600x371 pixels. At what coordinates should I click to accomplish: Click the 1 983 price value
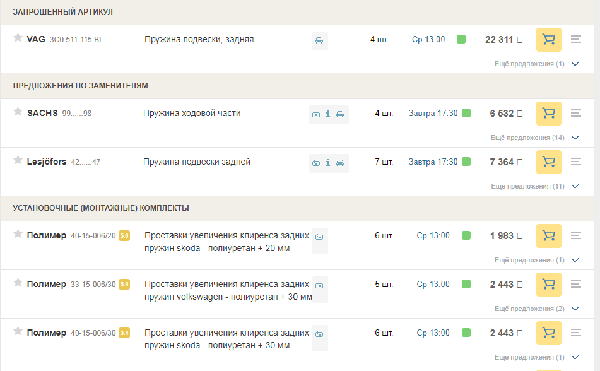[506, 236]
